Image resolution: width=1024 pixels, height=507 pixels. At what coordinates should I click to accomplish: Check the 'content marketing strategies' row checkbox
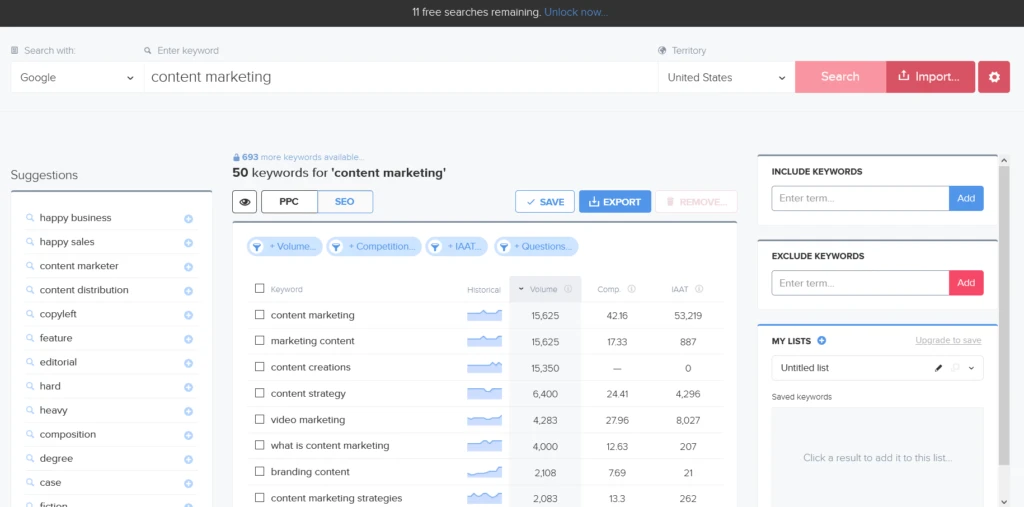[259, 498]
